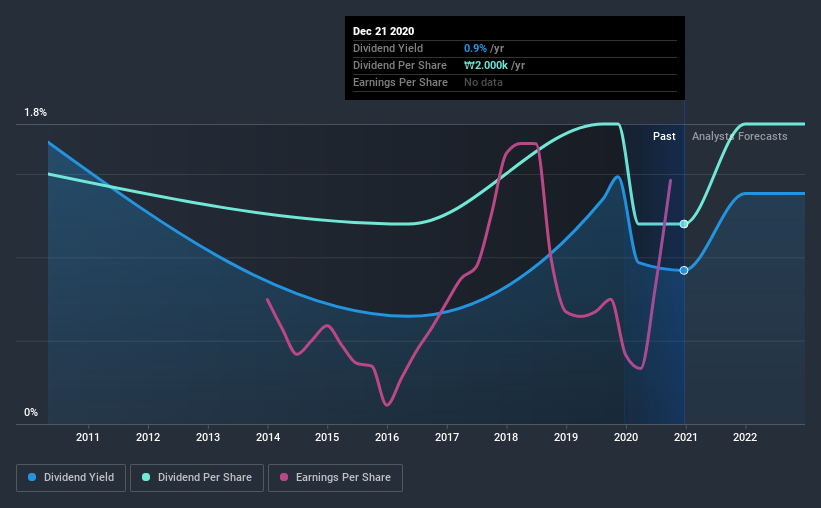821x508 pixels.
Task: Select the blue data point marker at 2021
Action: coord(684,270)
